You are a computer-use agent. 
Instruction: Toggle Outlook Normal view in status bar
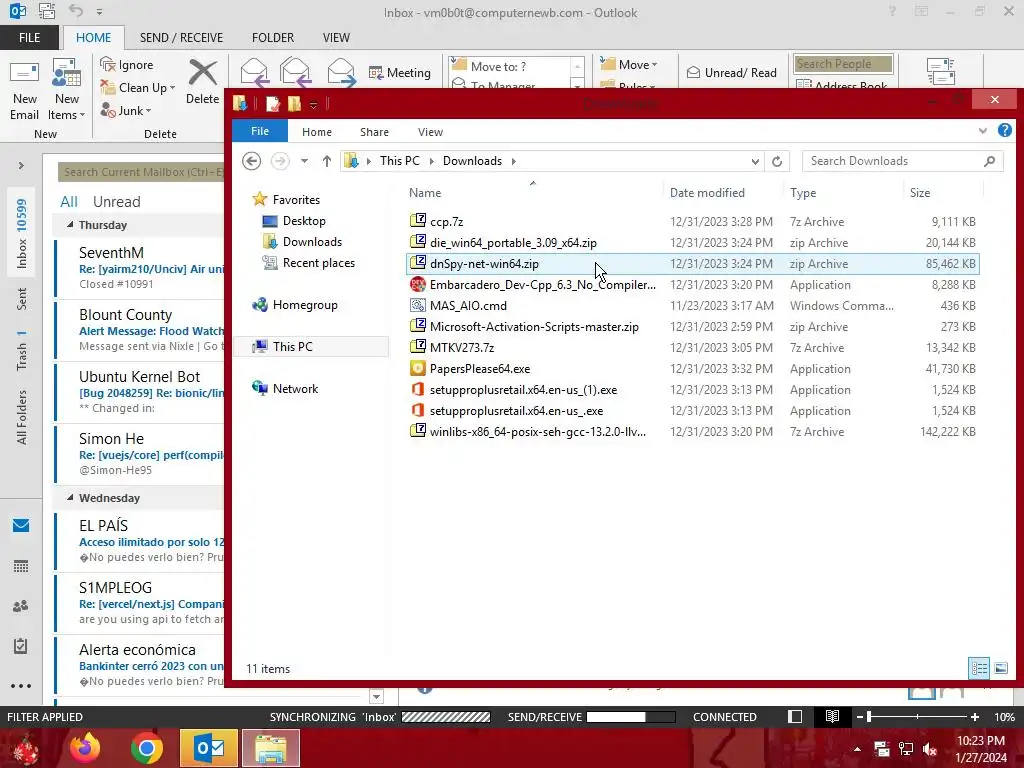coord(795,716)
